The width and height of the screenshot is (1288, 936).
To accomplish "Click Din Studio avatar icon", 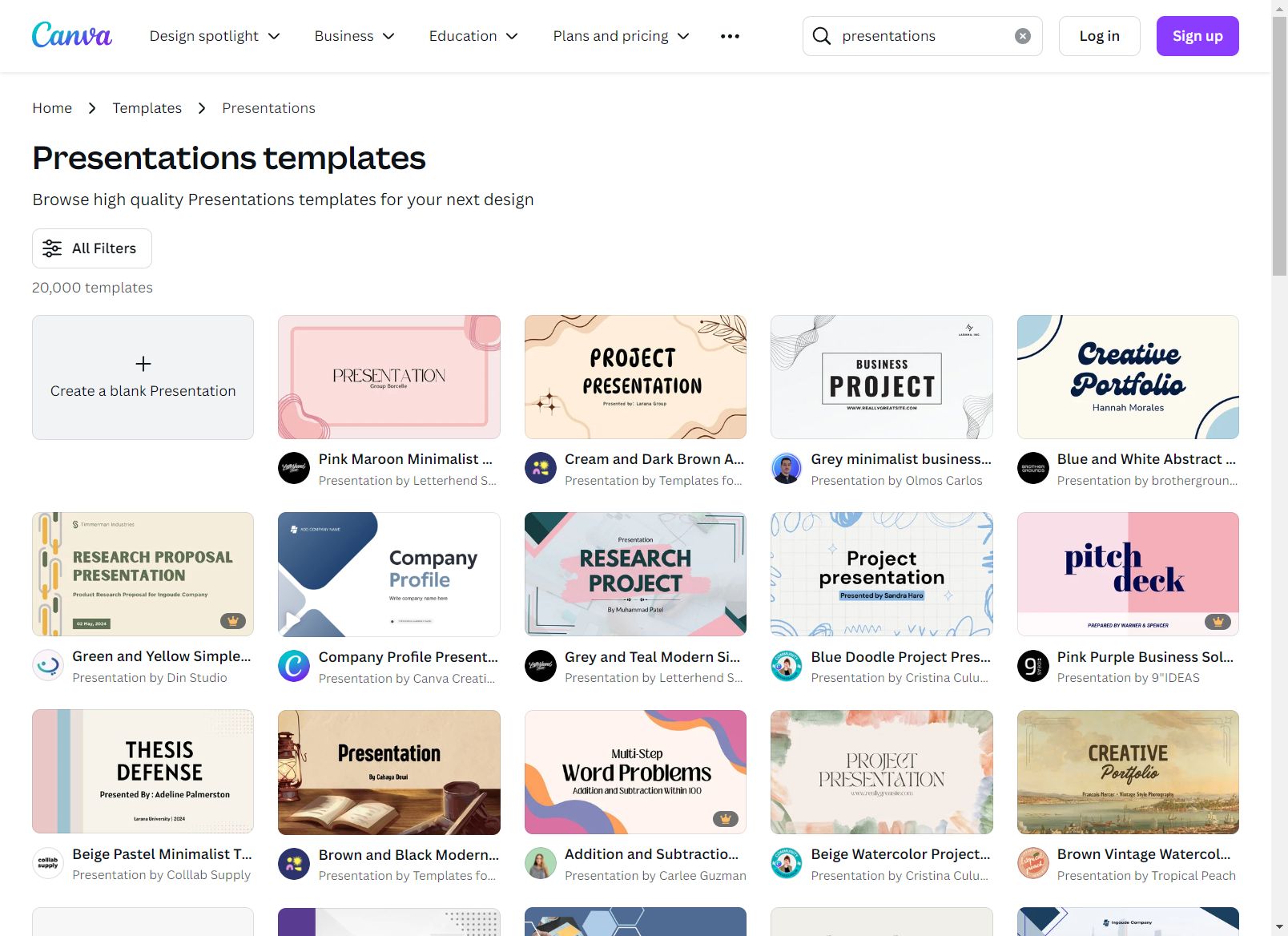I will 48,665.
